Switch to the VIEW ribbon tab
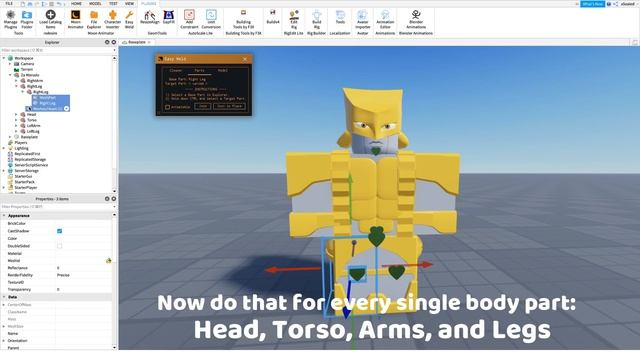The width and height of the screenshot is (640, 360). click(129, 3)
